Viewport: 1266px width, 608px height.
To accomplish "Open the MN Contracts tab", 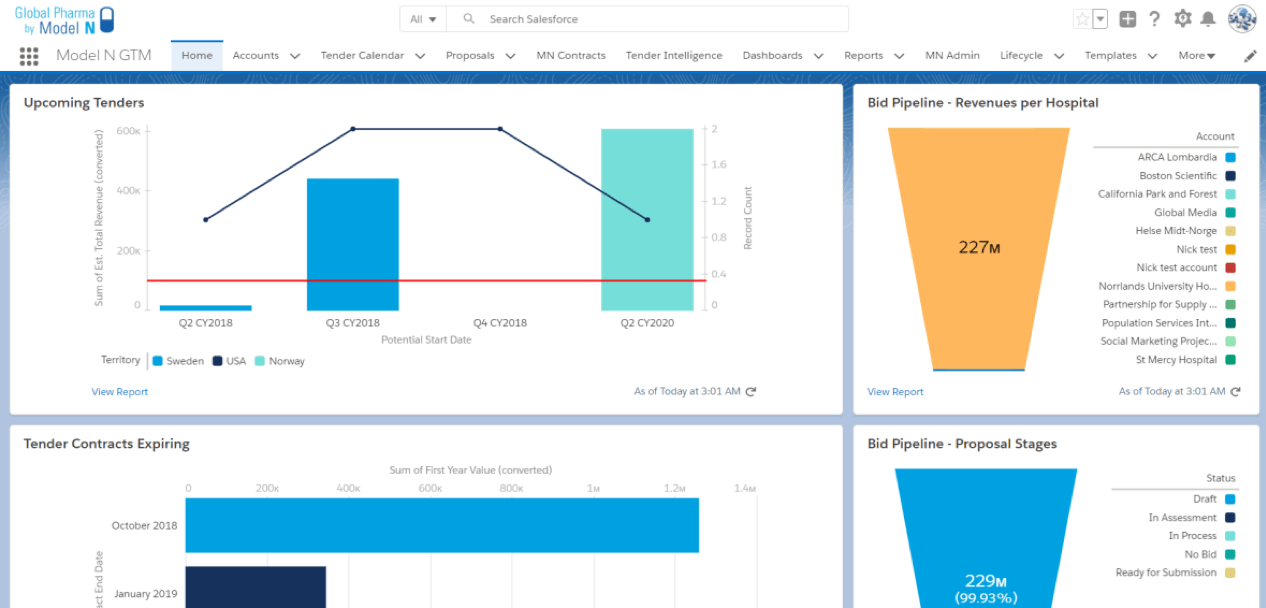I will 571,56.
